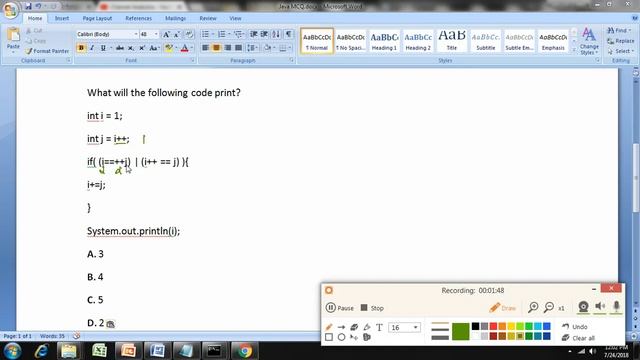This screenshot has height=360, width=640.
Task: Open borders dropdown
Action: coord(290,48)
